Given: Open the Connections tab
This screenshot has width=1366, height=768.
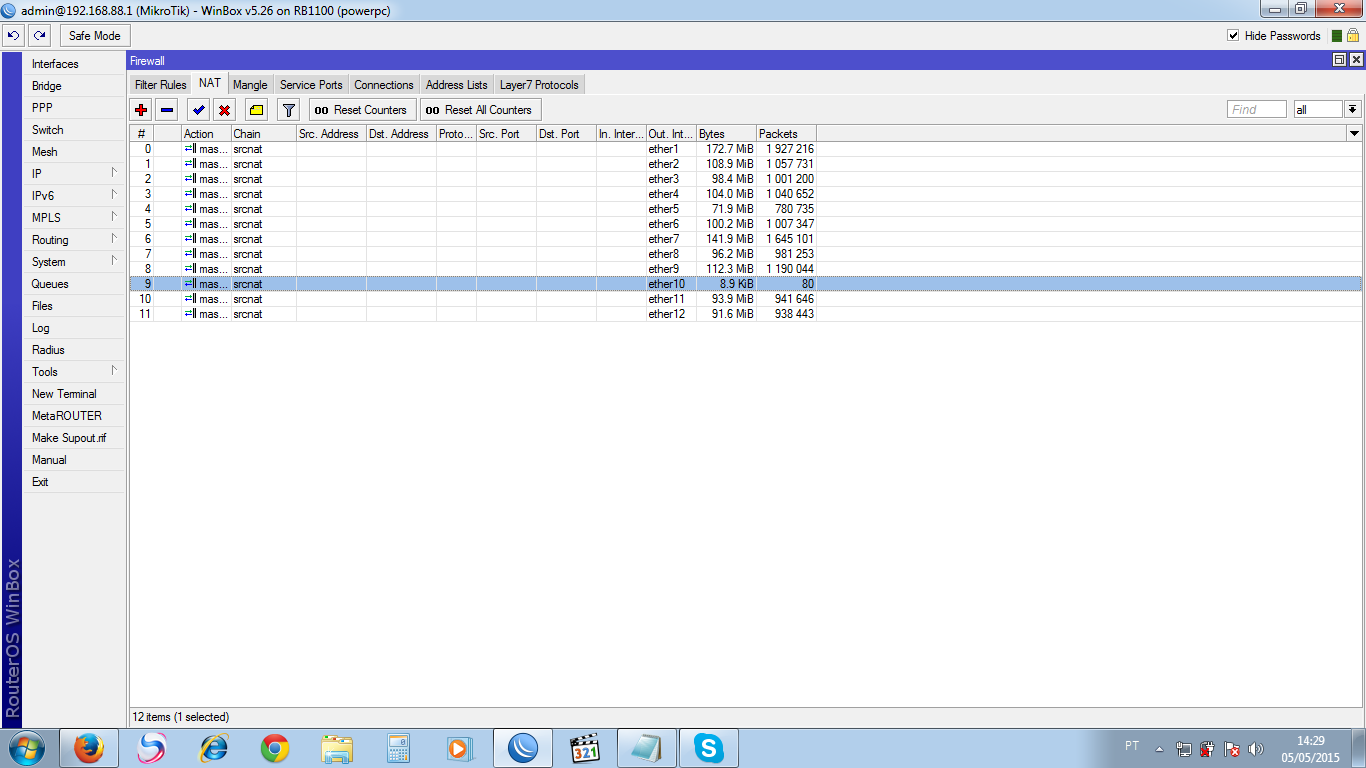Looking at the screenshot, I should pos(384,85).
